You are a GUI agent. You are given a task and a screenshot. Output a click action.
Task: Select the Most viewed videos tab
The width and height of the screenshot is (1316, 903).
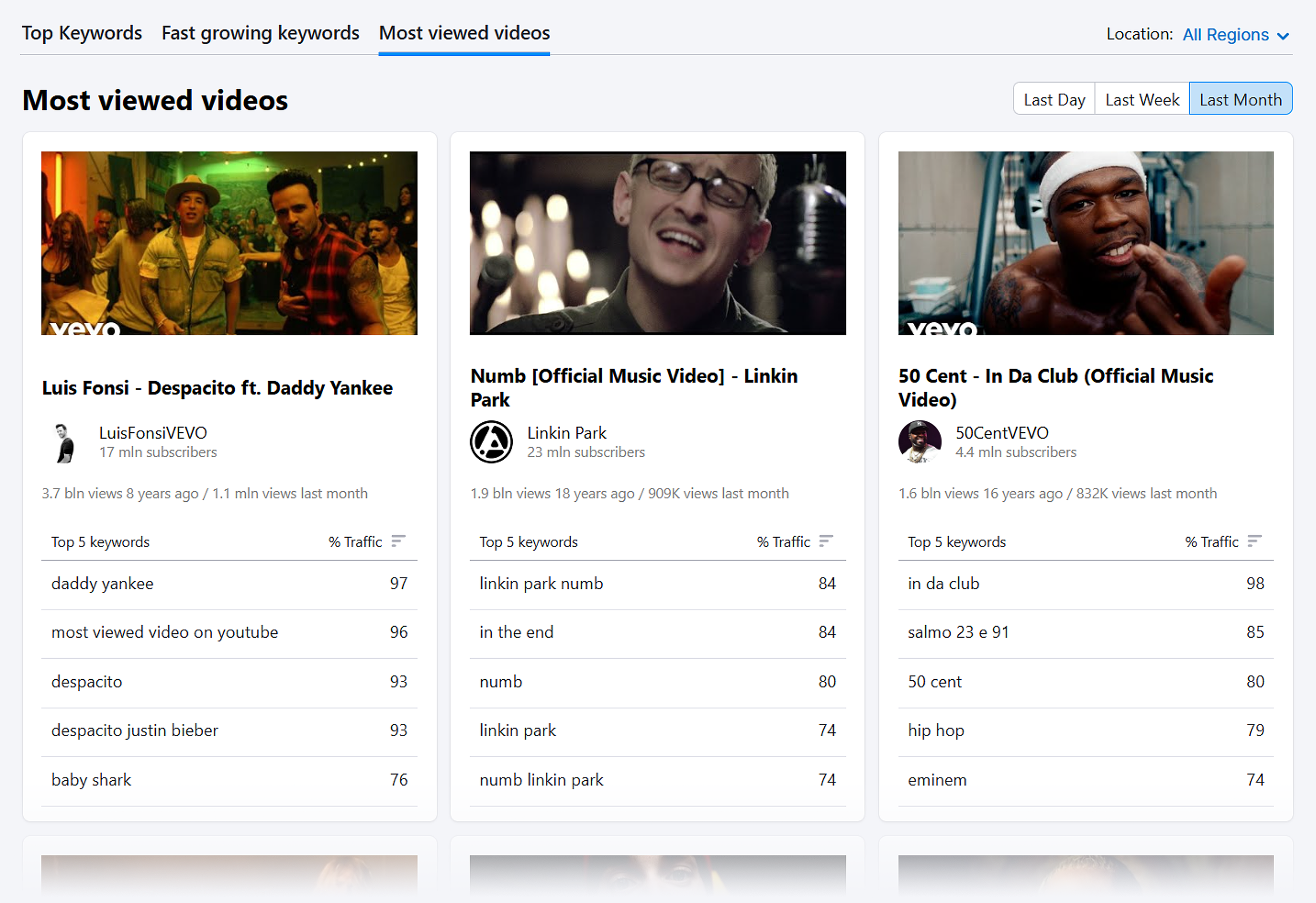point(464,33)
